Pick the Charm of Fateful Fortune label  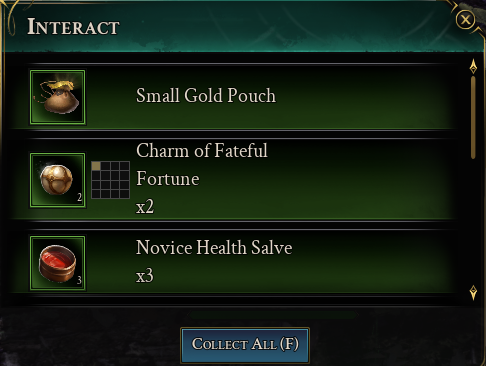[x=202, y=164]
